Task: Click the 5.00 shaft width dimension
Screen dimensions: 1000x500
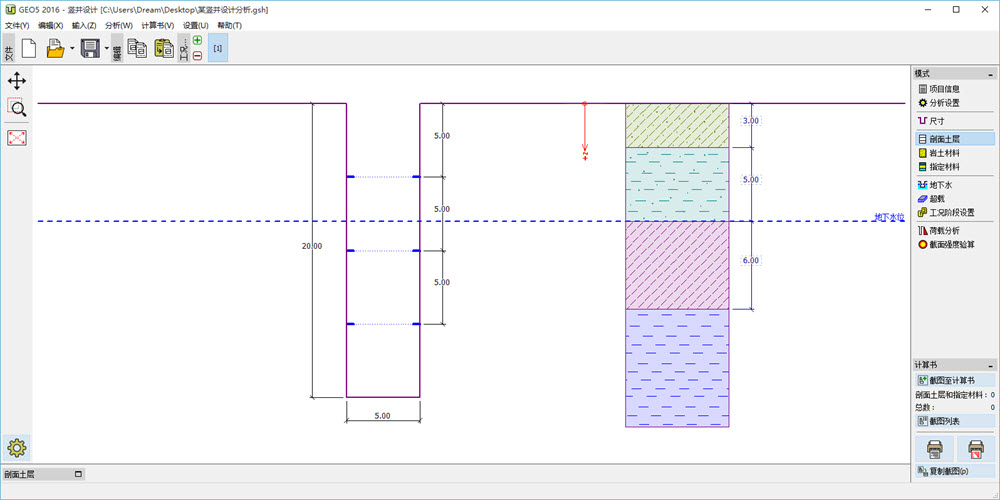Action: click(383, 416)
